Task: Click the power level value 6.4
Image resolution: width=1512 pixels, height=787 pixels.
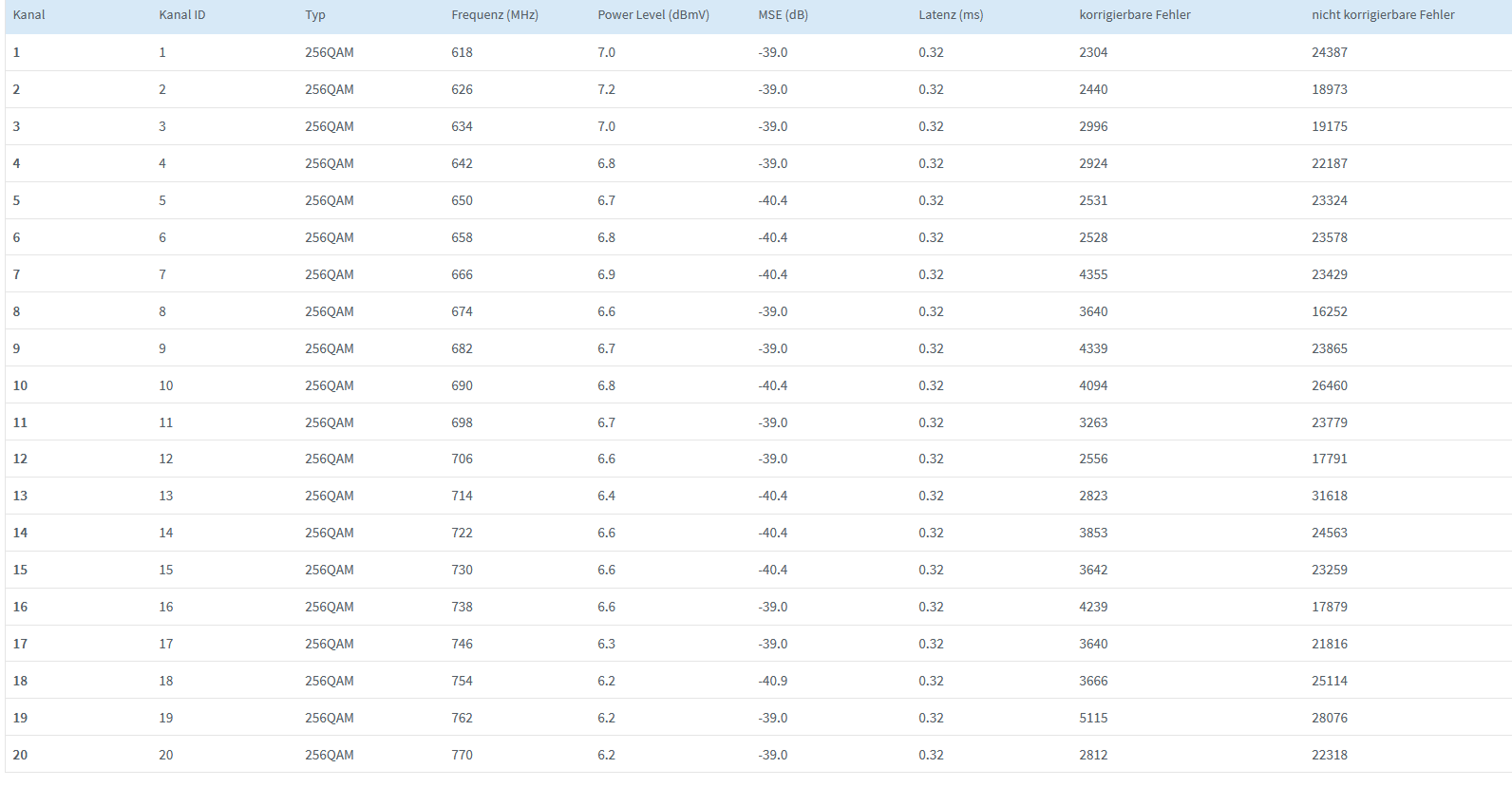Action: (x=607, y=496)
